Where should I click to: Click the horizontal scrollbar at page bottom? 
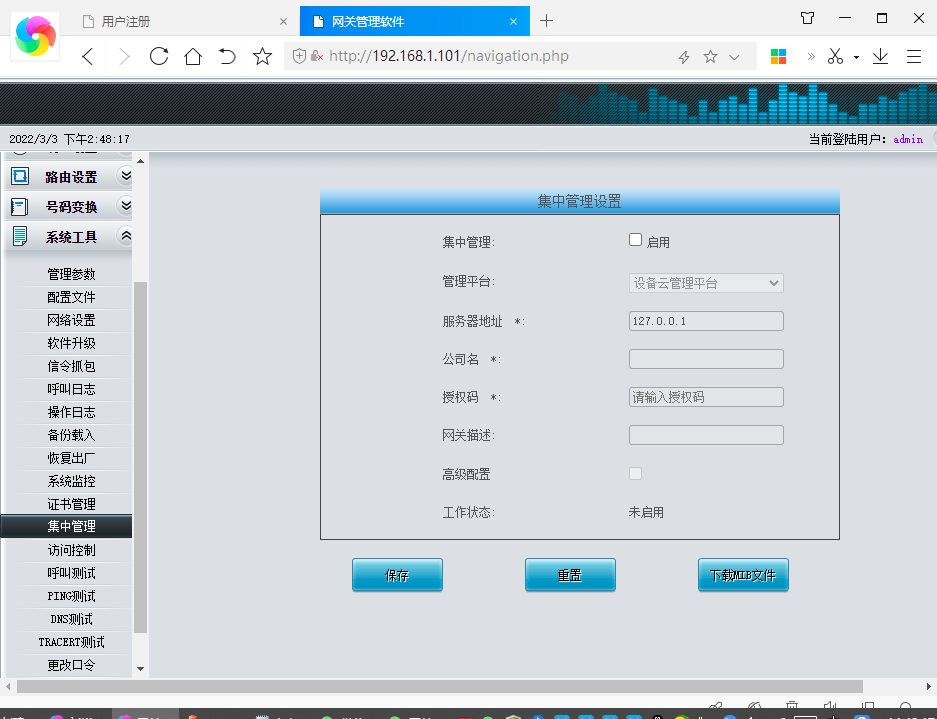tap(440, 686)
